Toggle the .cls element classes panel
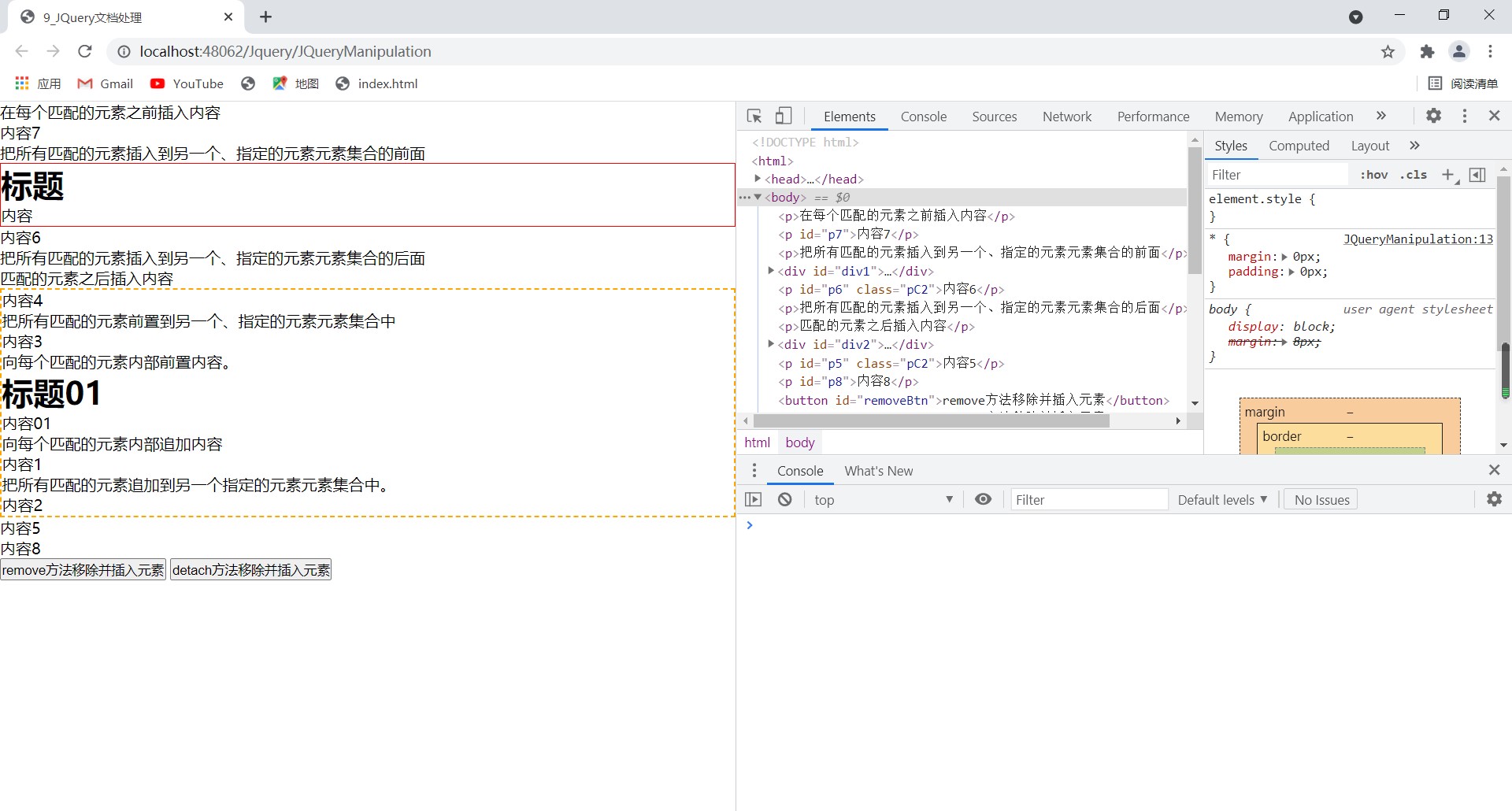This screenshot has width=1512, height=811. point(1414,175)
